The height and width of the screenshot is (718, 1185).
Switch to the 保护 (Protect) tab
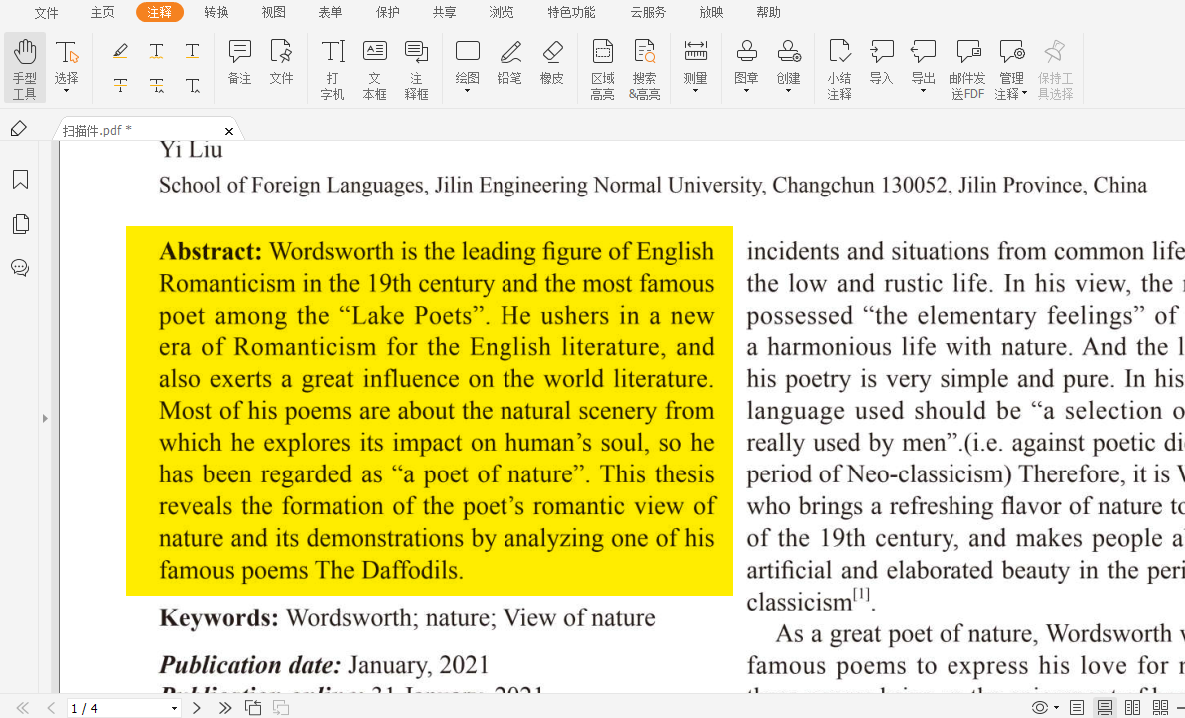click(x=387, y=13)
